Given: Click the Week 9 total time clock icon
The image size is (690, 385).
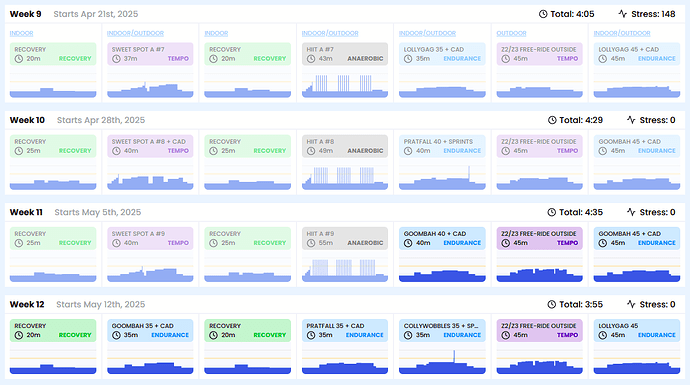Looking at the screenshot, I should [x=543, y=14].
